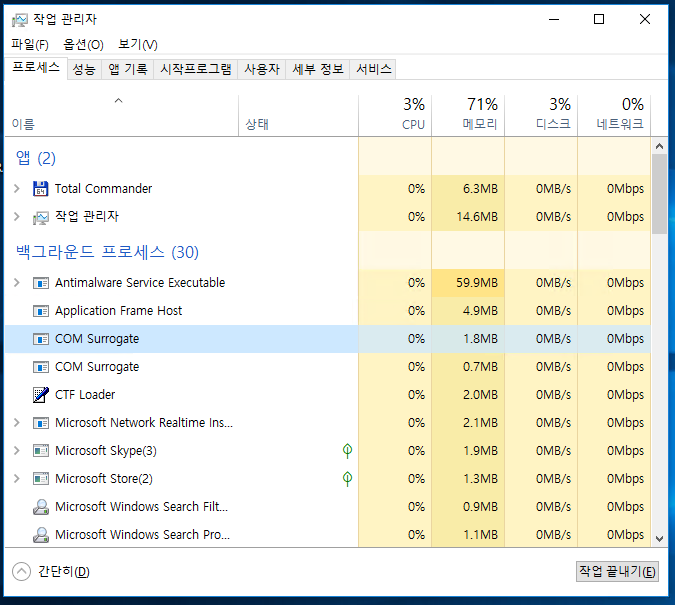Click the scrollbar down arrow

point(659,539)
